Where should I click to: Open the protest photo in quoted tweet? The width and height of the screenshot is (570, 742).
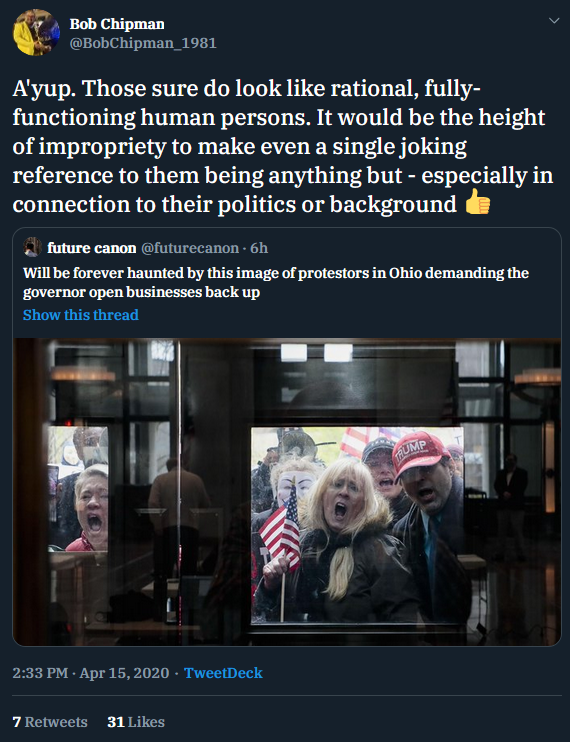coord(287,492)
